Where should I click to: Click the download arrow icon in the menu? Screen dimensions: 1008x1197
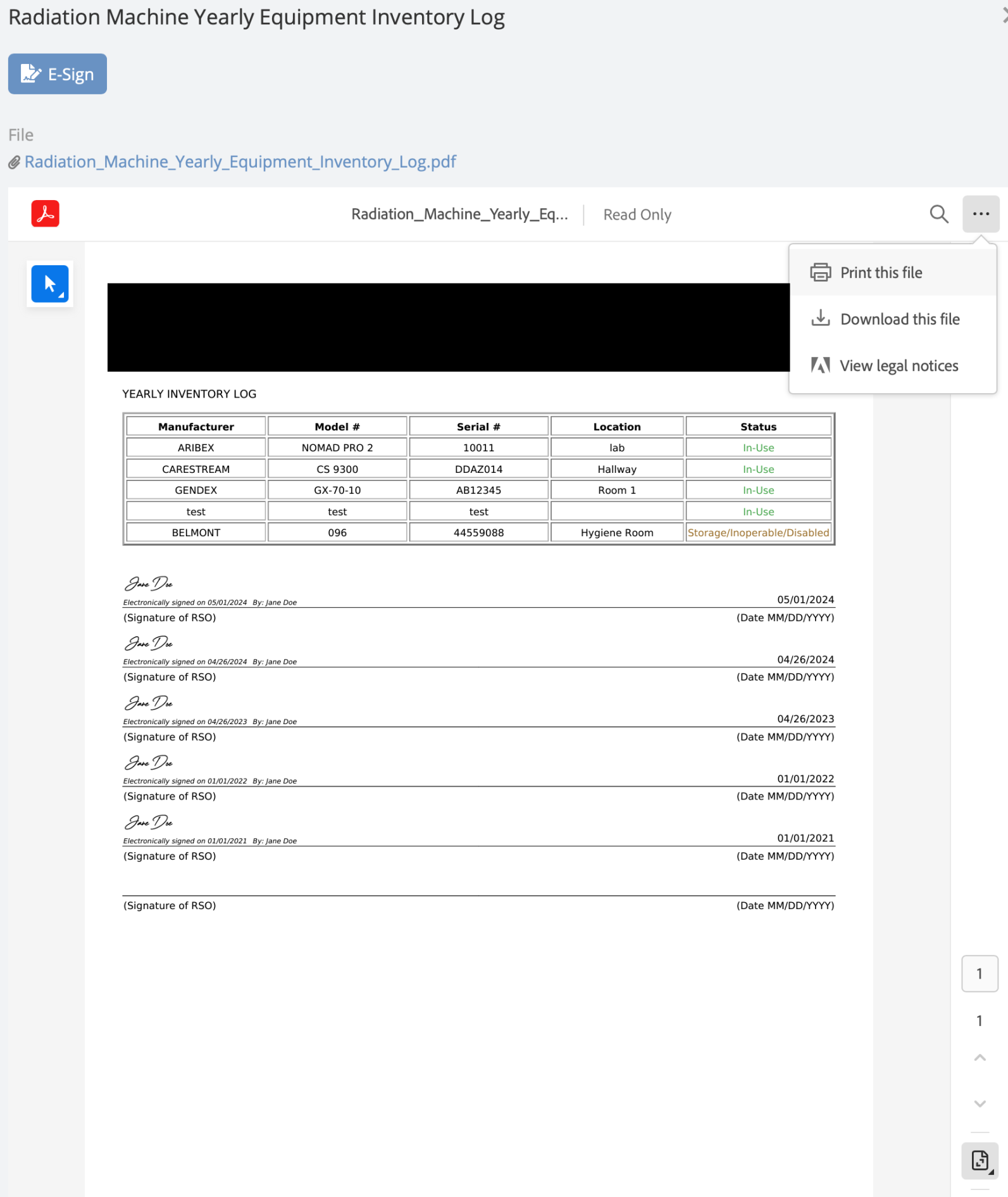[x=820, y=318]
